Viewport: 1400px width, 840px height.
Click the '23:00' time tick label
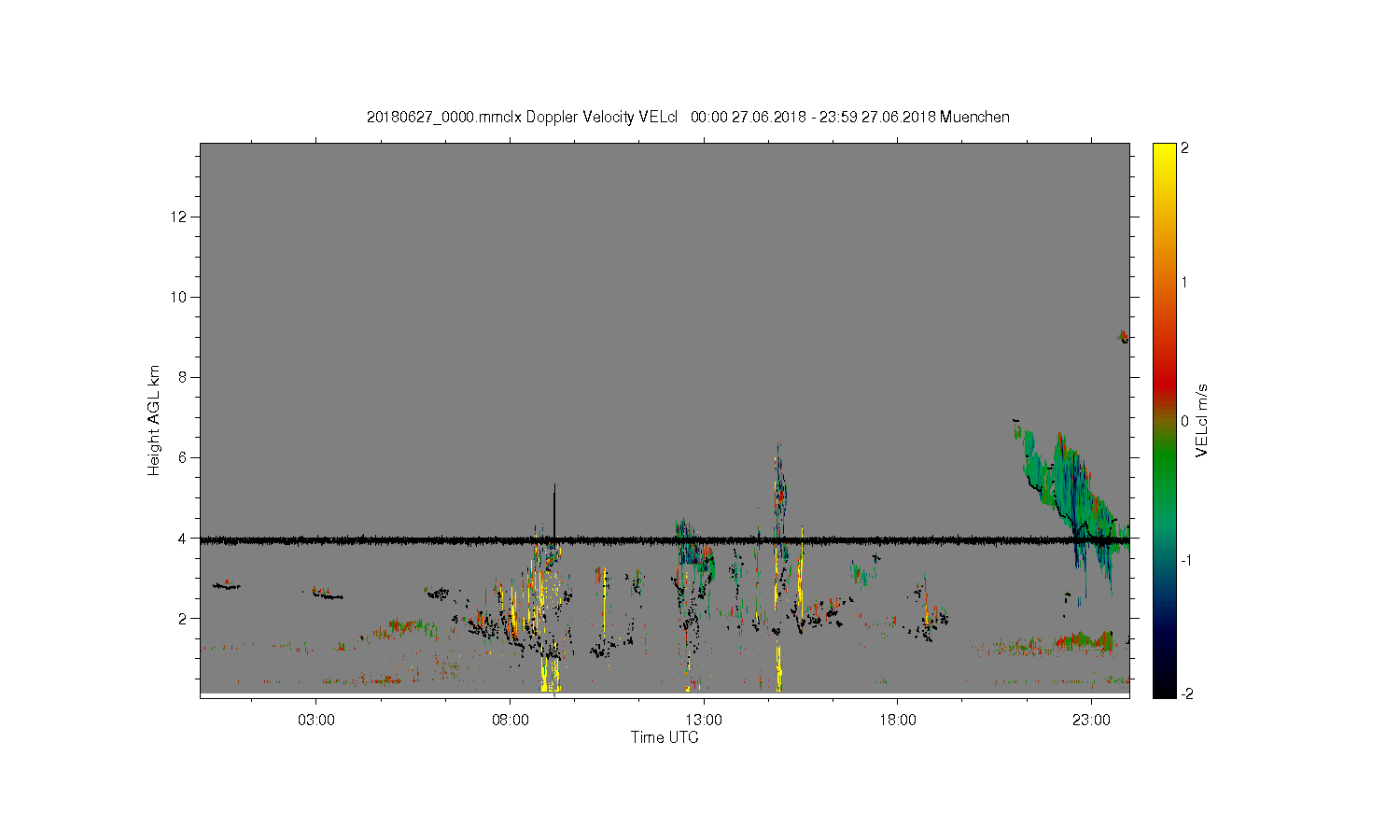1091,721
